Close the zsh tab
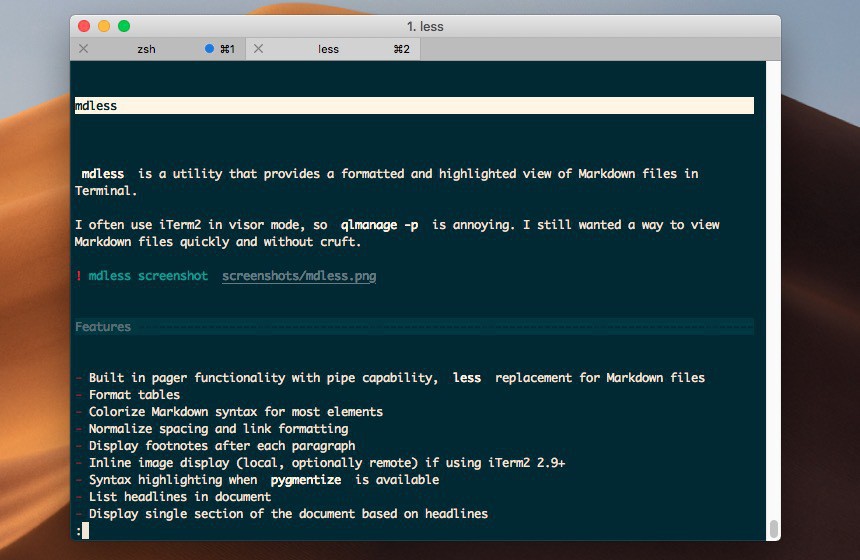Screen dimensions: 860x560 83,49
